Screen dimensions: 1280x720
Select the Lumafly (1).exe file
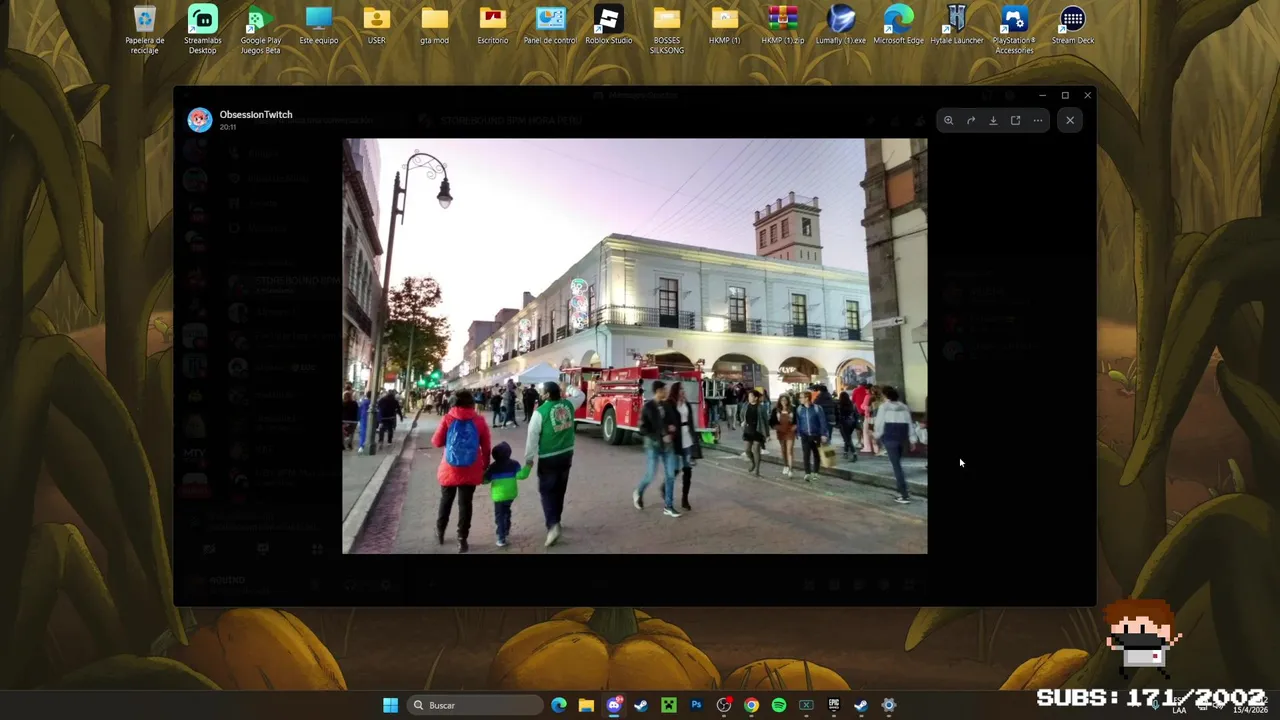841,26
